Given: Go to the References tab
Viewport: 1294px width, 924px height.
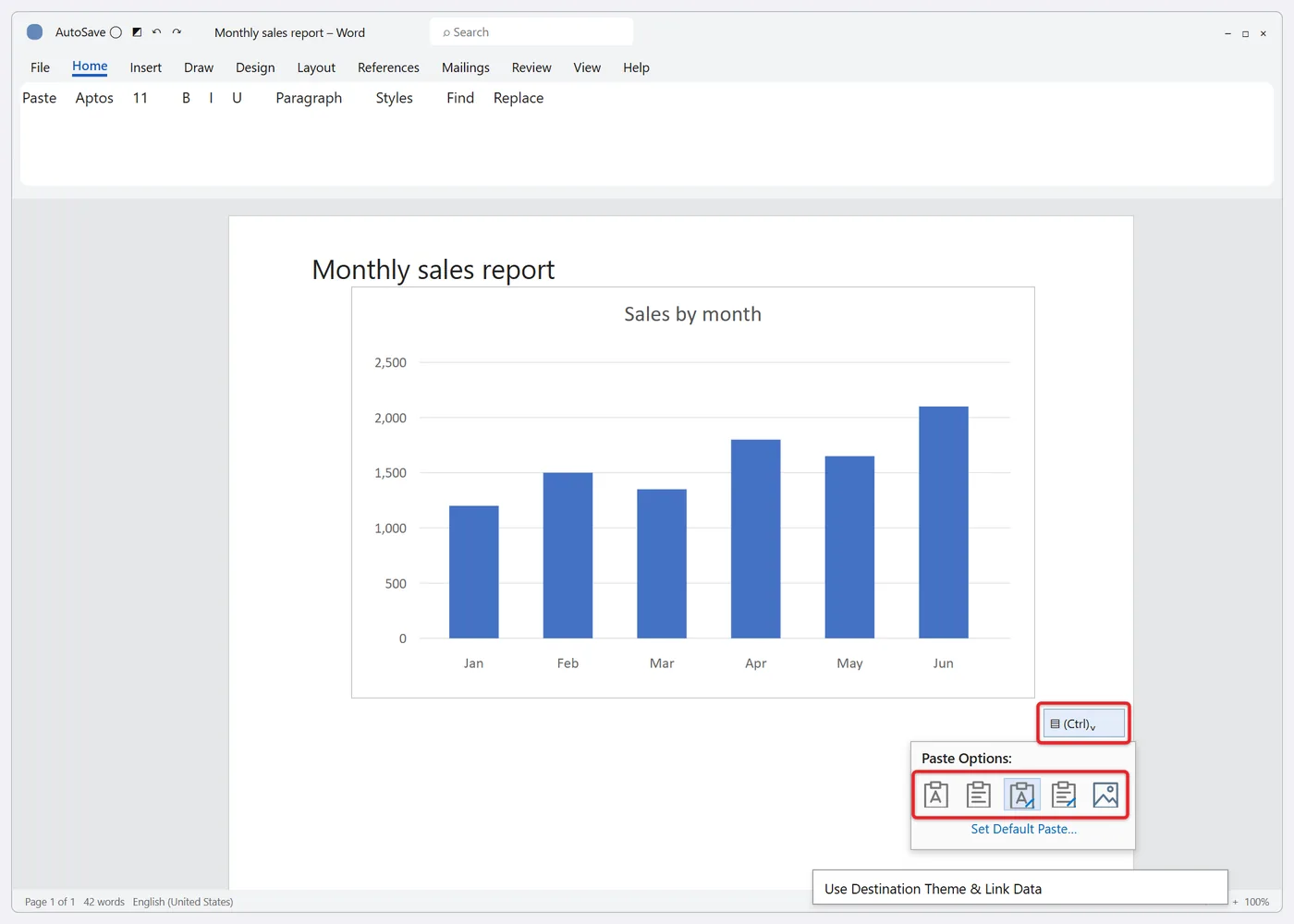Looking at the screenshot, I should (388, 67).
